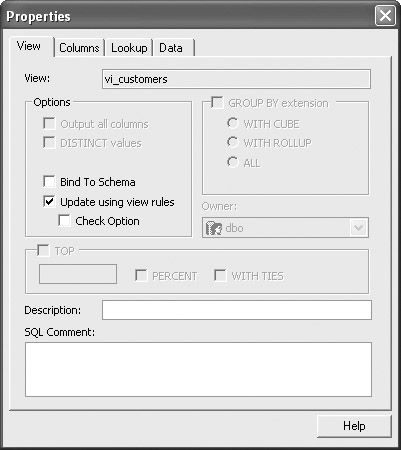
Task: Click the dbo owner schema icon
Action: [214, 228]
